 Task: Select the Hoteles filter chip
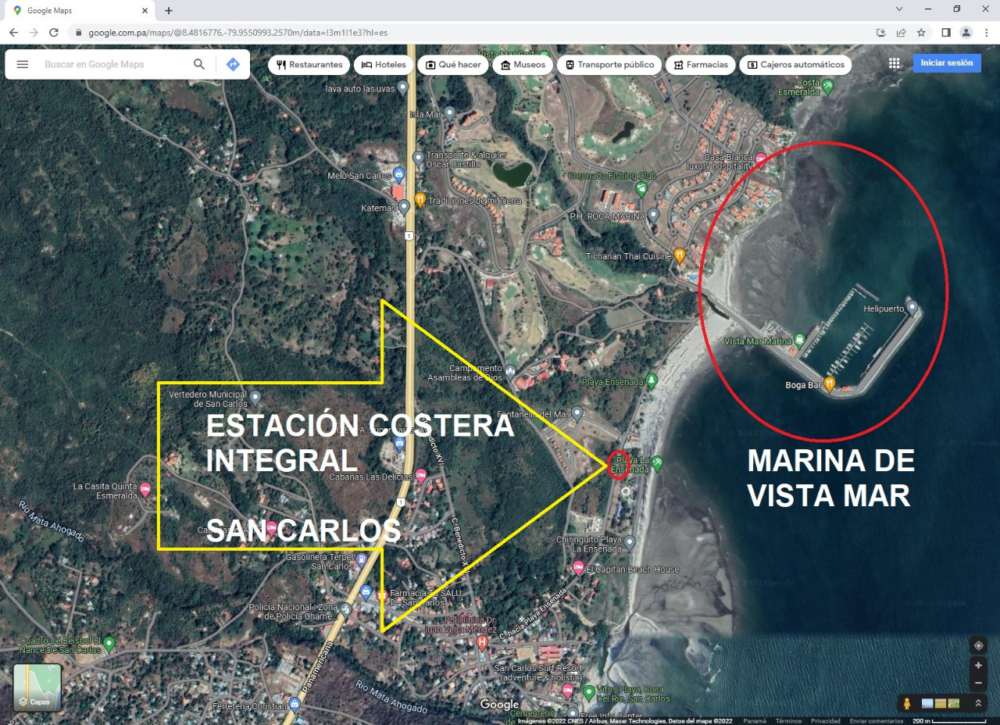point(383,64)
